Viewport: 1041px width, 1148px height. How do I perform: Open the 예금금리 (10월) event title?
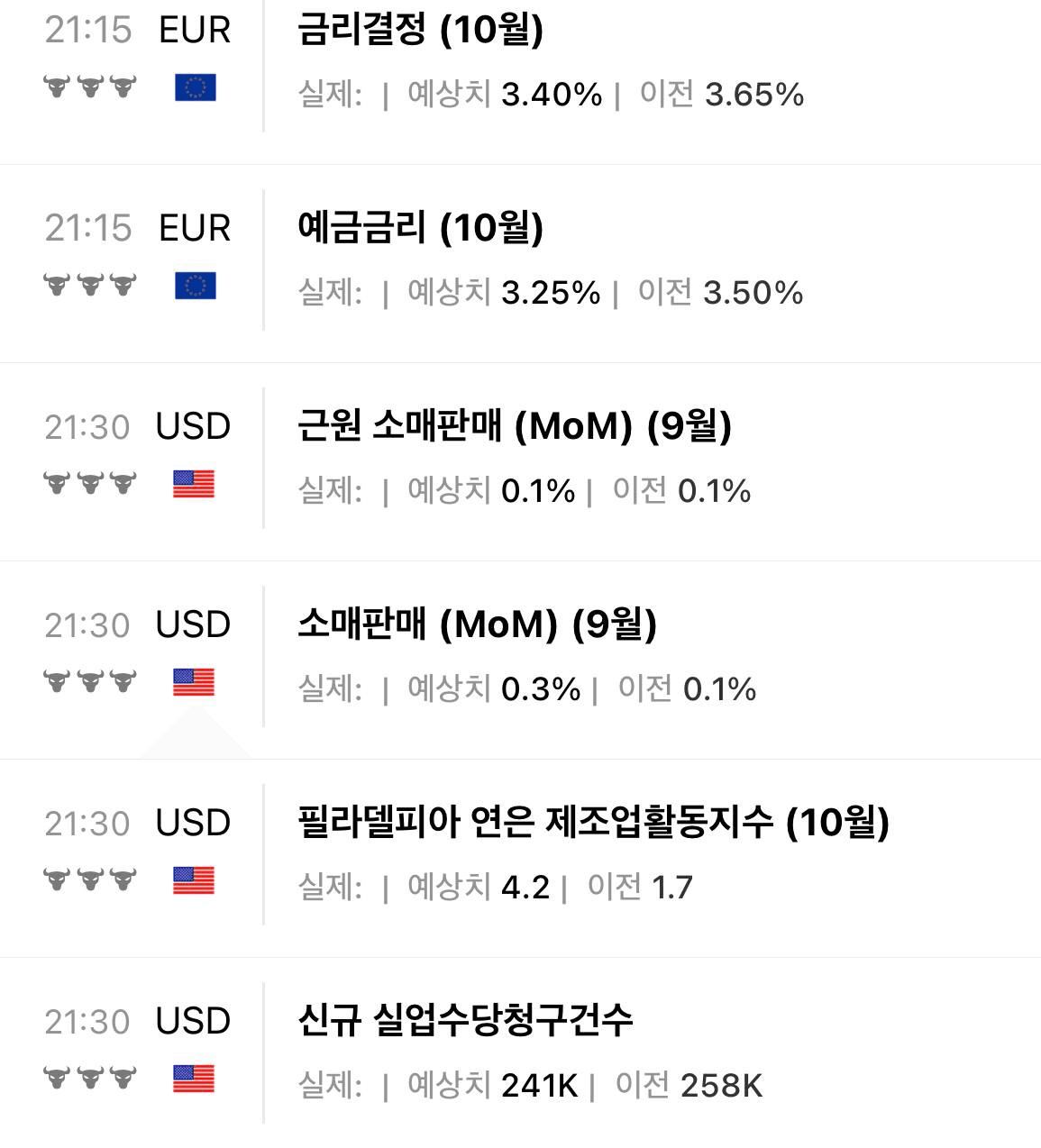(x=421, y=228)
